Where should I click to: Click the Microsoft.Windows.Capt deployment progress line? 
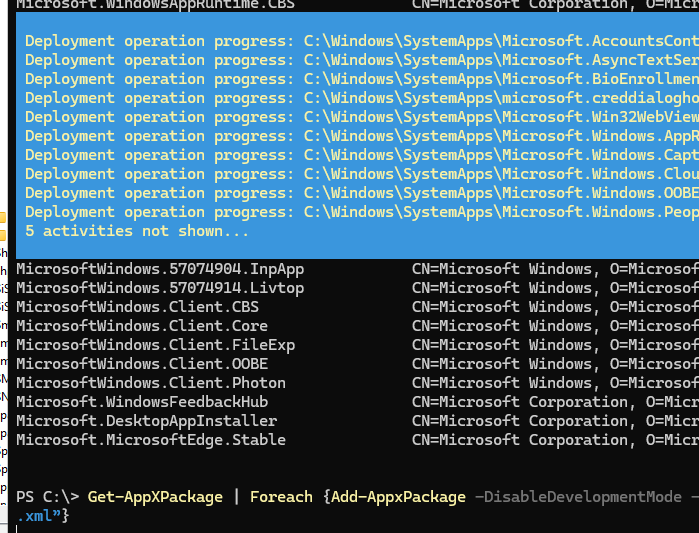[360, 155]
